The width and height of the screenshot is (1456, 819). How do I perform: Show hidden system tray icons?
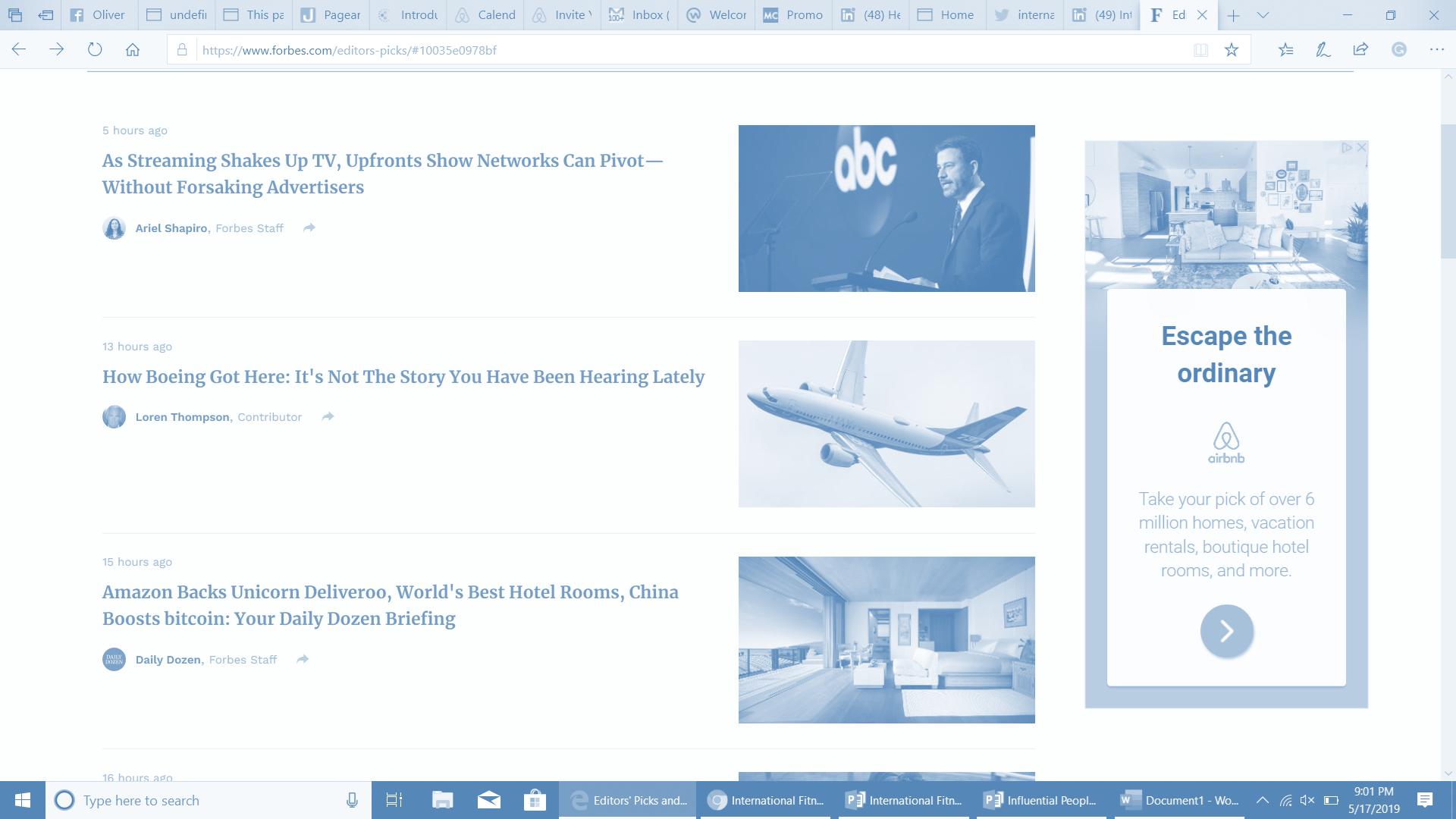tap(1263, 800)
